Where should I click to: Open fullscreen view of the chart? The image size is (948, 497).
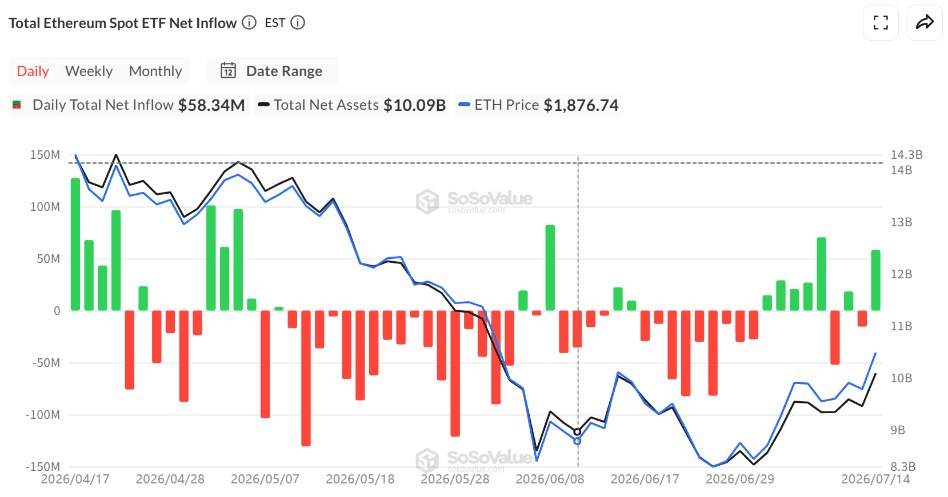(x=881, y=23)
